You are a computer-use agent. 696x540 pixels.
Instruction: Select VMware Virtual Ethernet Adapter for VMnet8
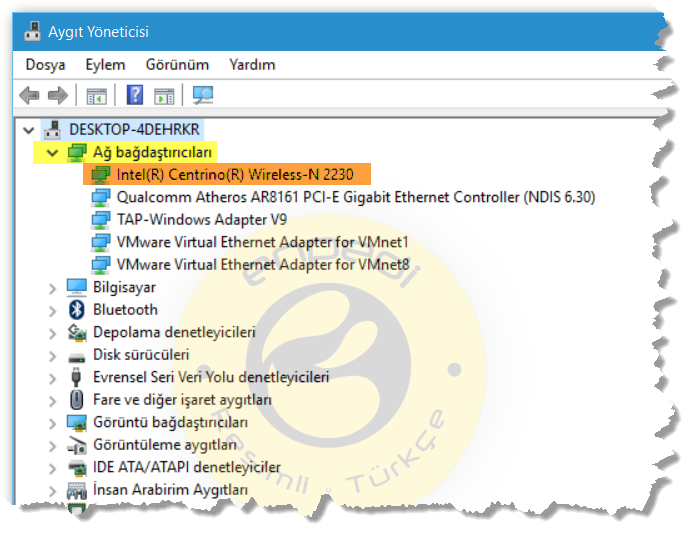coord(263,265)
